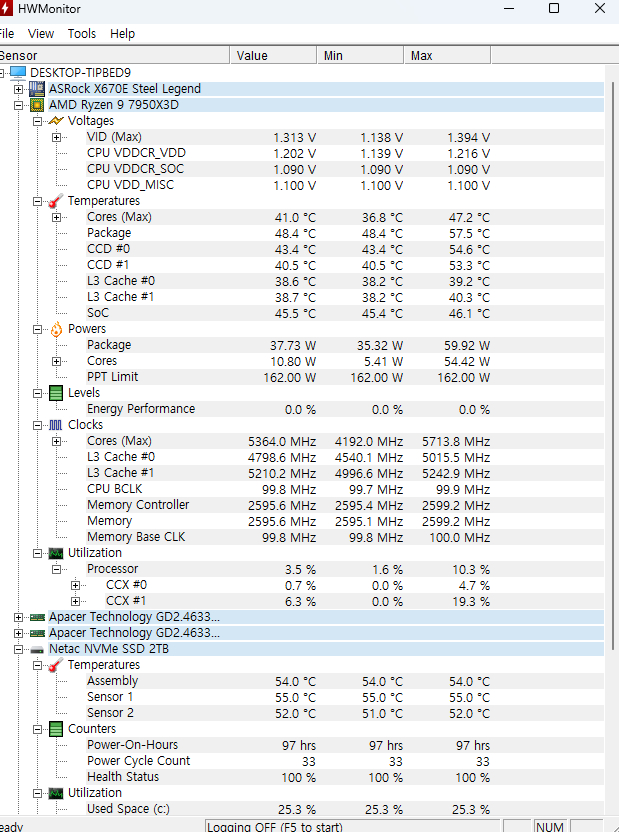This screenshot has width=619, height=832.
Task: Click the SSD Utilization graph icon
Action: [56, 794]
